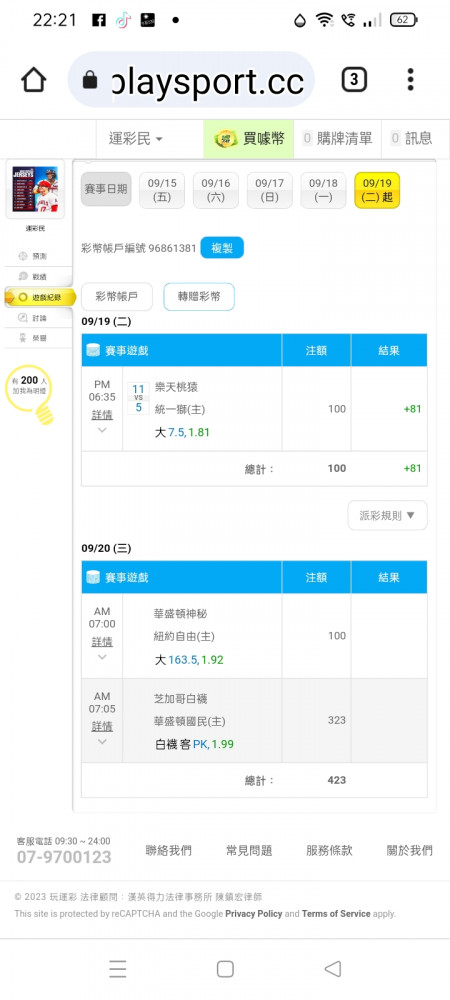The width and height of the screenshot is (450, 1000).
Task: Open the browser tabs counter showing 3
Action: pos(354,80)
